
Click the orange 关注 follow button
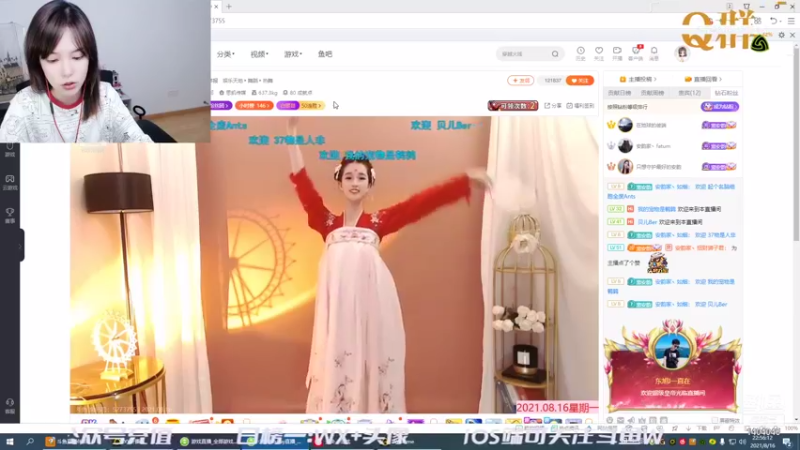[x=580, y=81]
